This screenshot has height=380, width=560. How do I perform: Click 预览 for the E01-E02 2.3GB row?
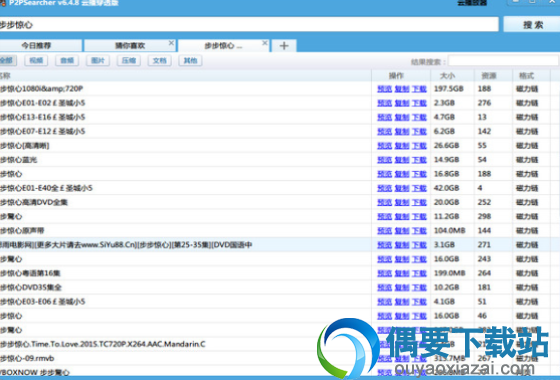(385, 103)
